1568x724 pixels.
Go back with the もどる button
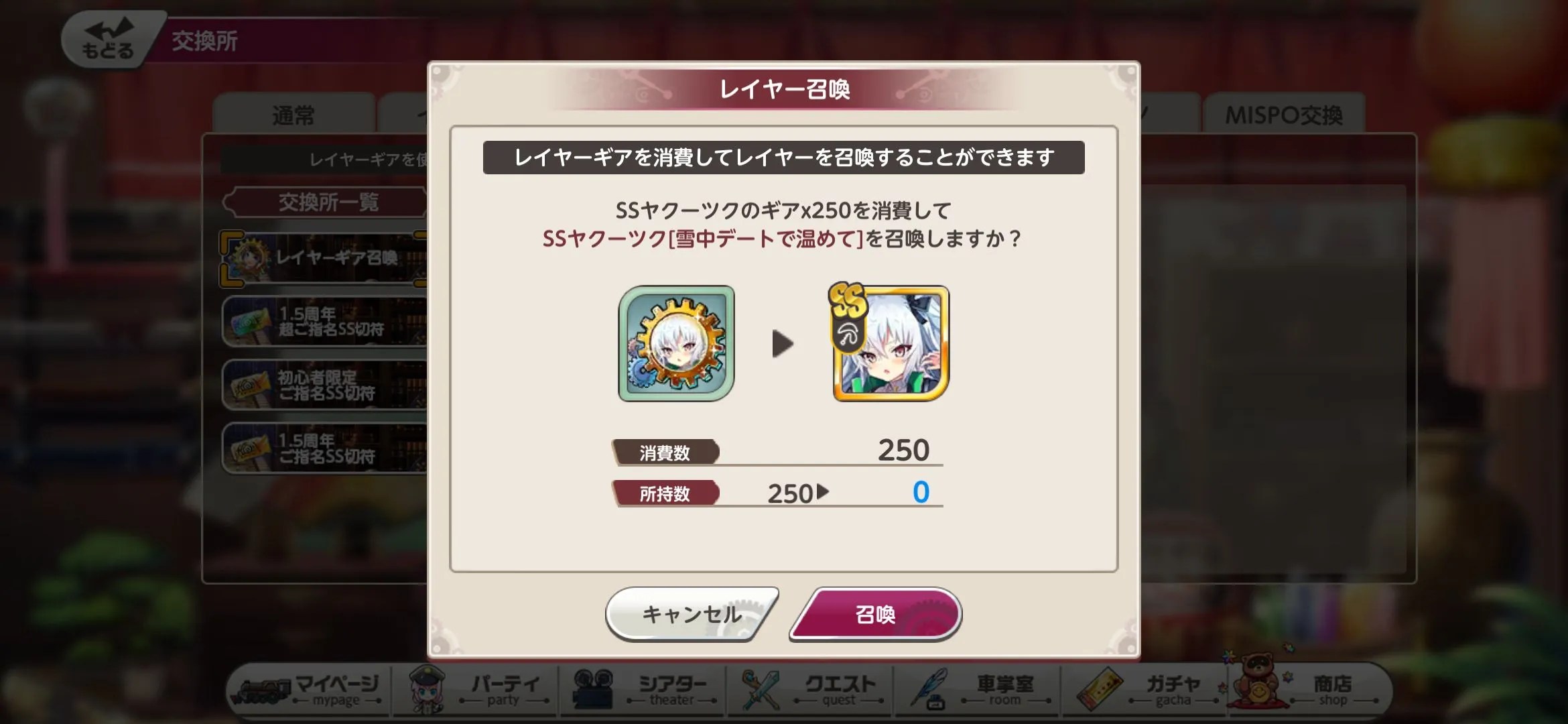pos(107,39)
